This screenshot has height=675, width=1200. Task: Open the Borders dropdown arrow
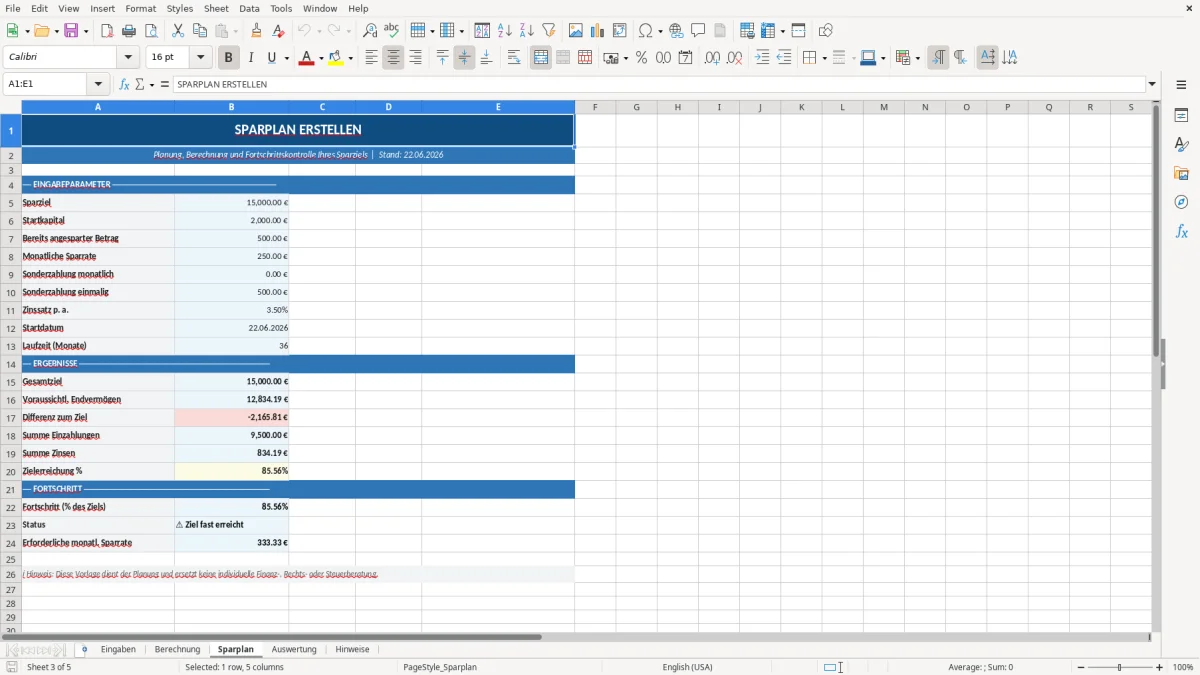click(x=824, y=58)
